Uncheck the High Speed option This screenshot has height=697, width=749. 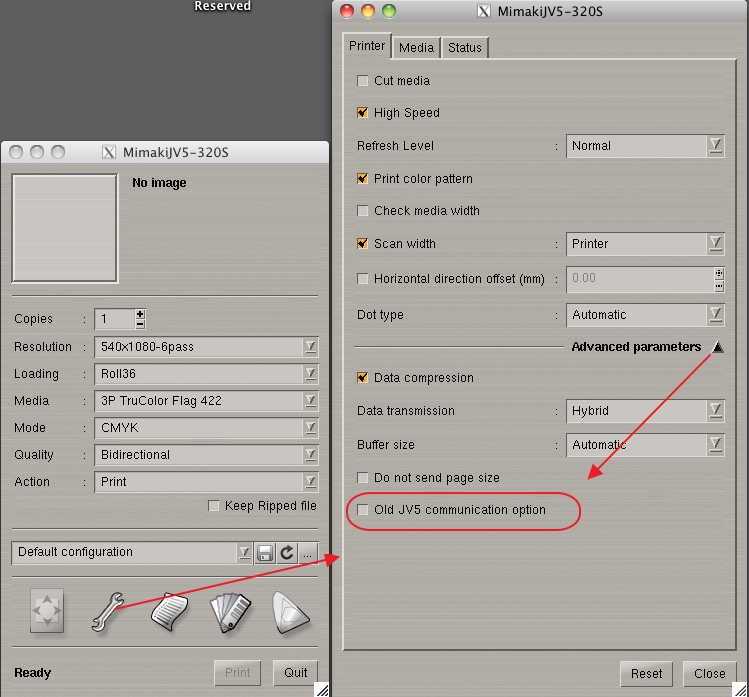363,113
